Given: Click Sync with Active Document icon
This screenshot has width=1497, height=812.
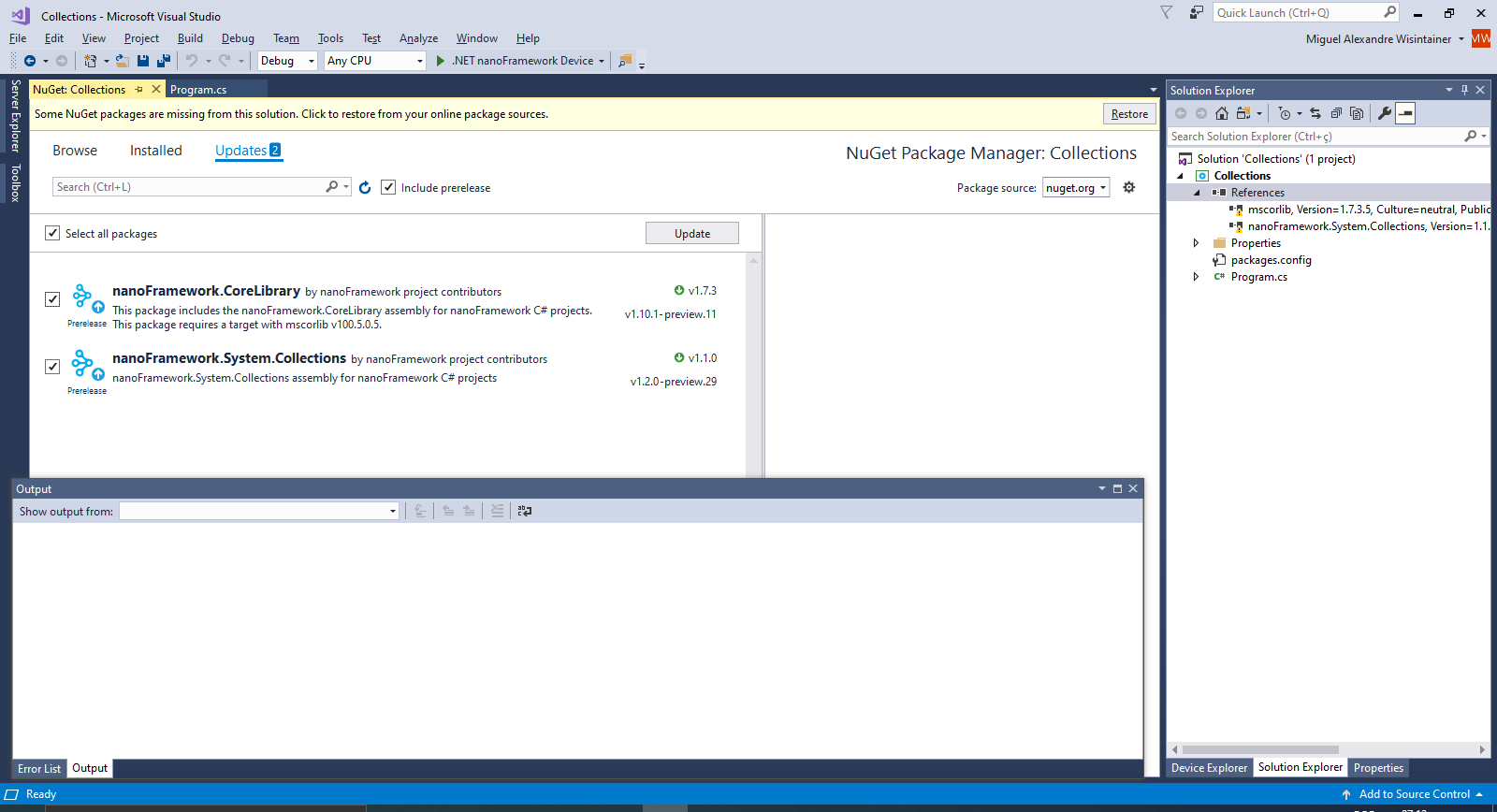Looking at the screenshot, I should tap(1315, 113).
